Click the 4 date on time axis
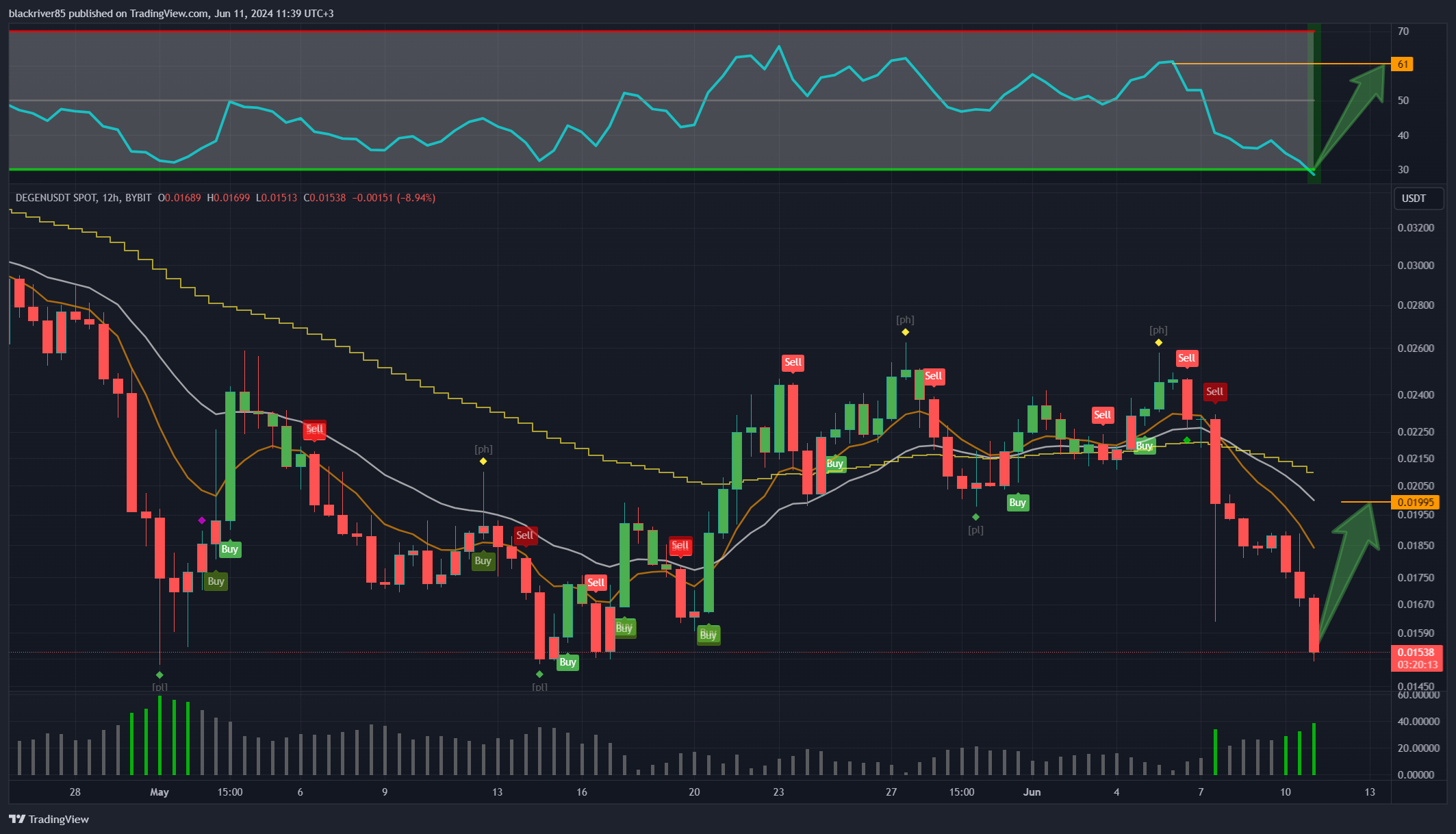 coord(1116,792)
